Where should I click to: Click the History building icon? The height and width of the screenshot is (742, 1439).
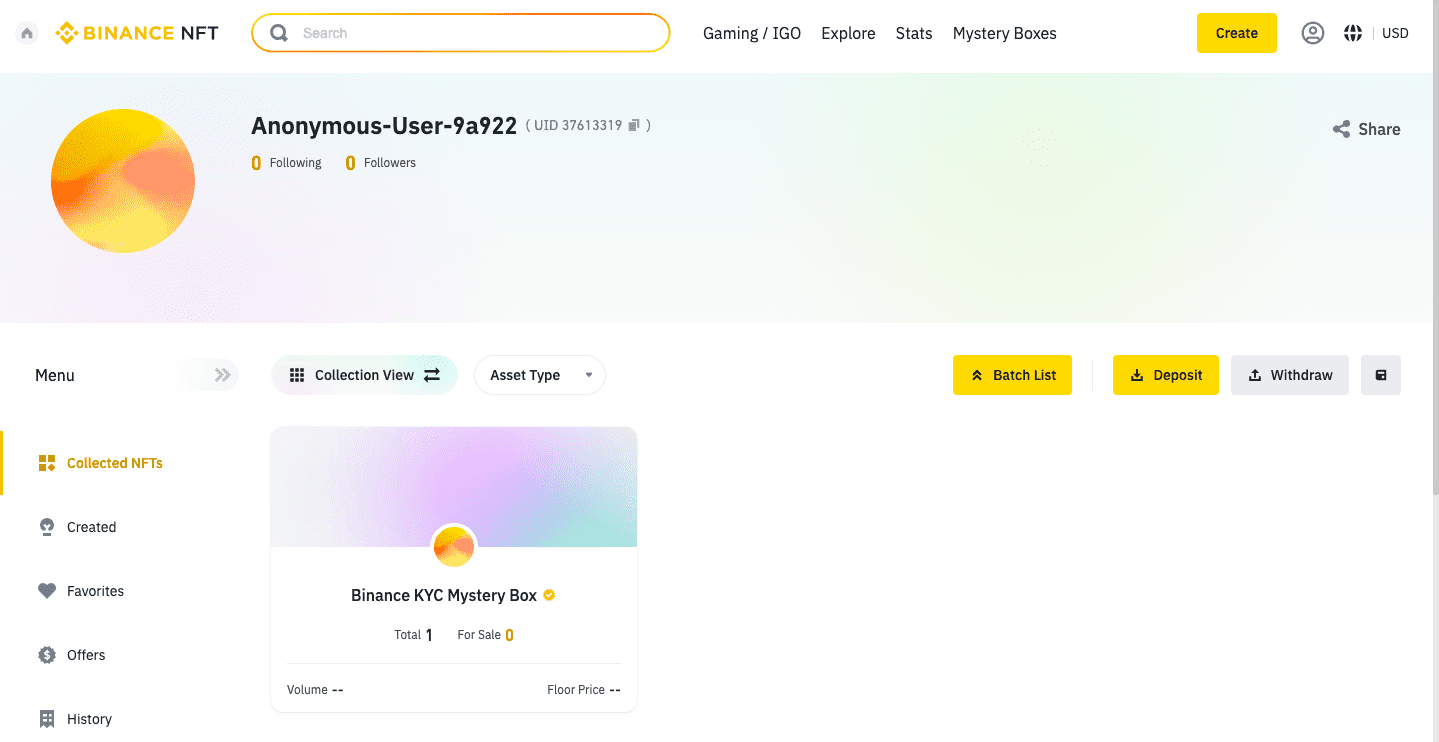pyautogui.click(x=47, y=719)
